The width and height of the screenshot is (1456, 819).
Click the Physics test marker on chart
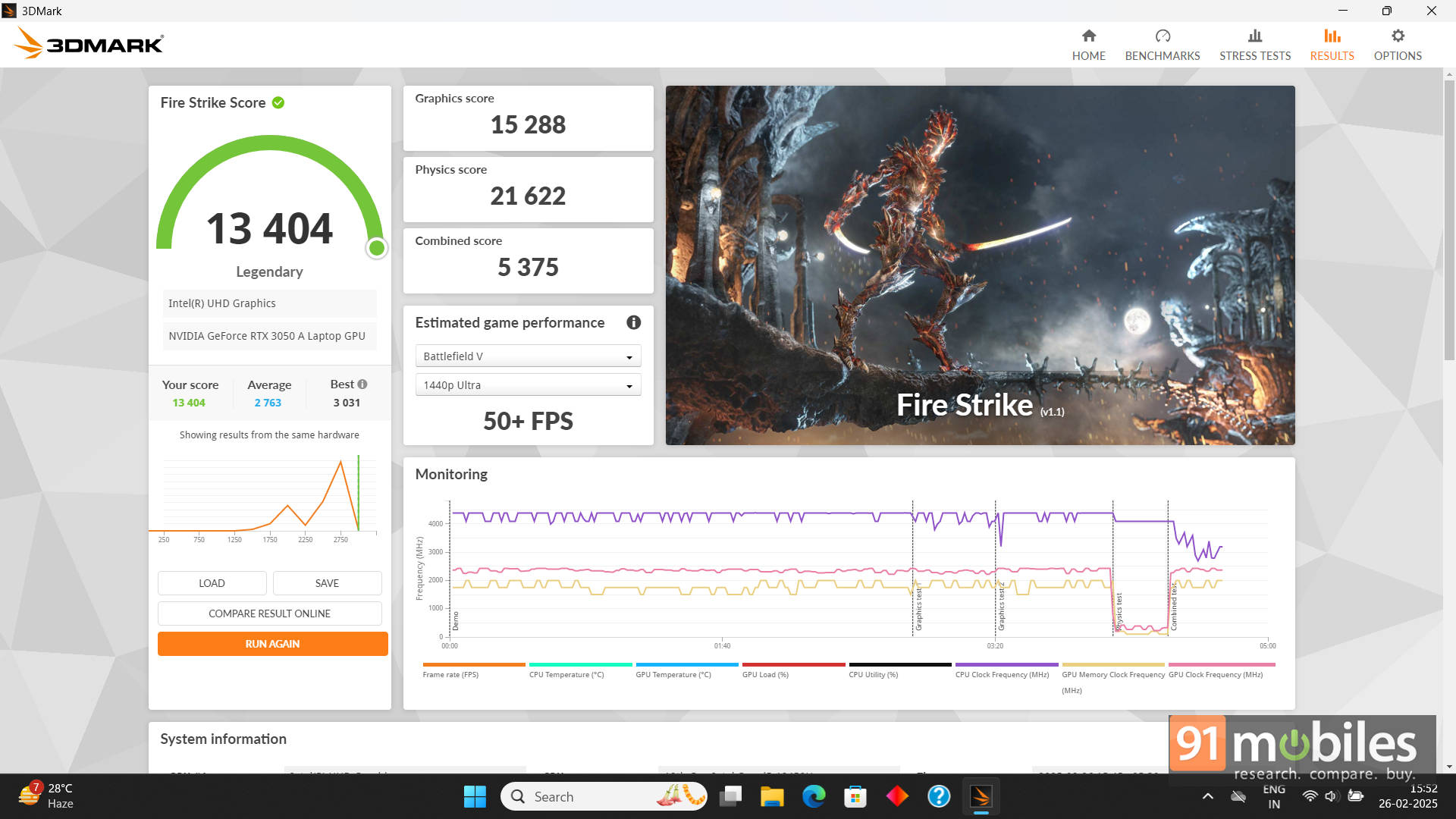pos(1113,569)
